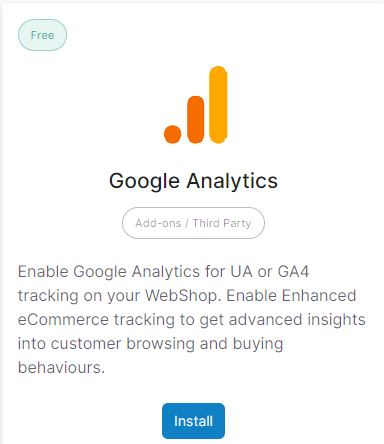Screen dimensions: 384x444
Task: Click the tall yellow bar of the logo
Action: [x=218, y=105]
